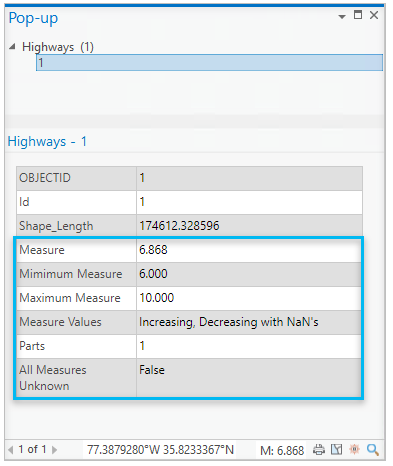
Task: Select the Mimimum Measure label
Action: (71, 274)
